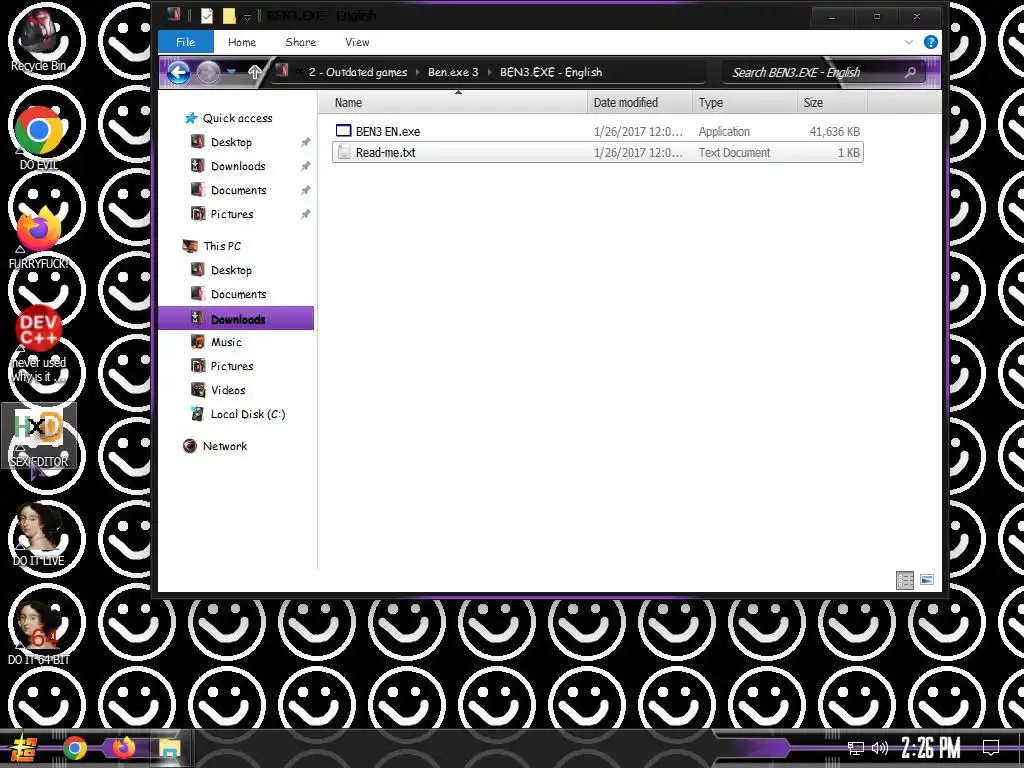Sort by the Date modified column
Screen dimensions: 1024x768
coord(640,103)
